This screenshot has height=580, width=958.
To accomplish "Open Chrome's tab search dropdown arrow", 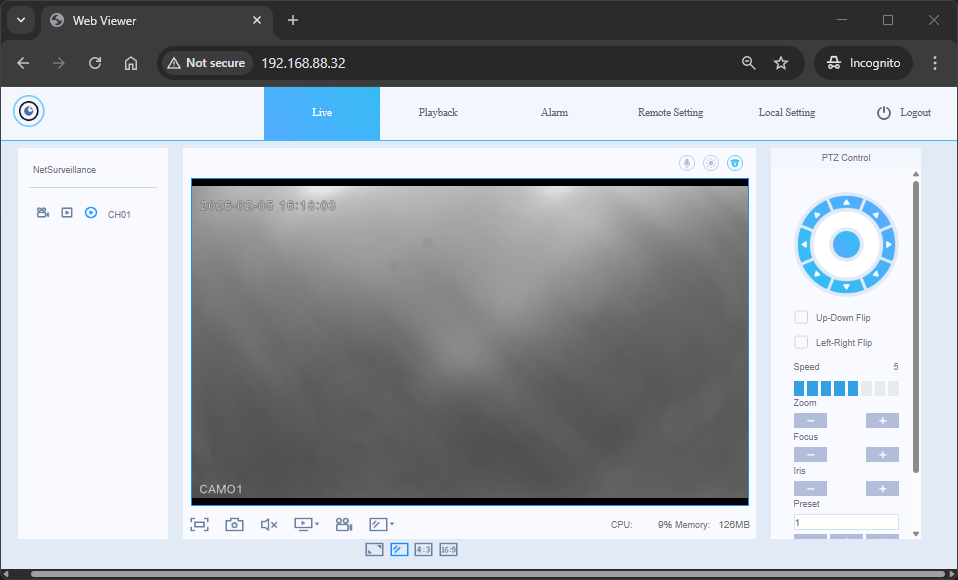I will [x=21, y=20].
